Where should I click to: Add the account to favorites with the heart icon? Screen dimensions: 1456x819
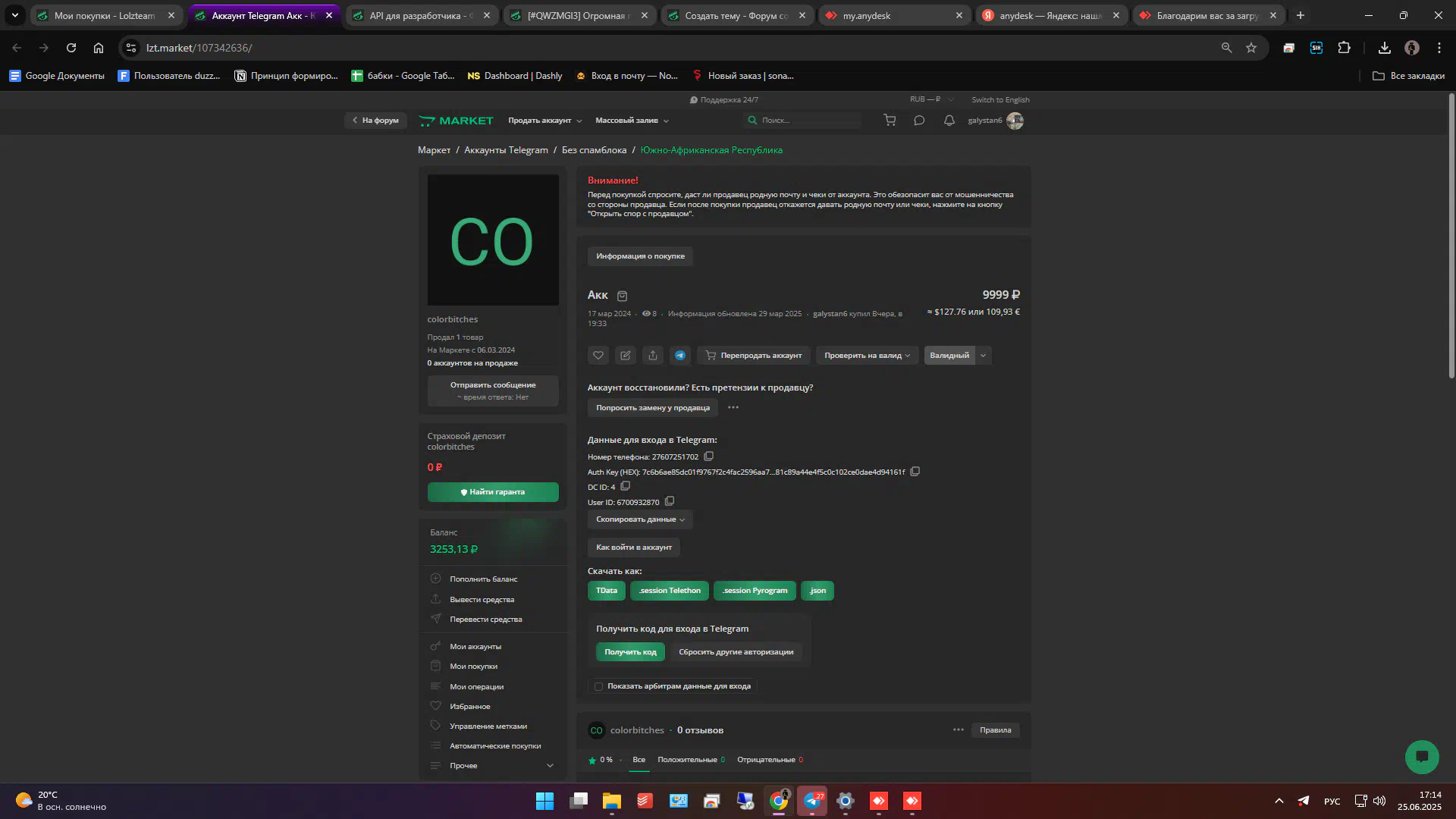point(598,355)
